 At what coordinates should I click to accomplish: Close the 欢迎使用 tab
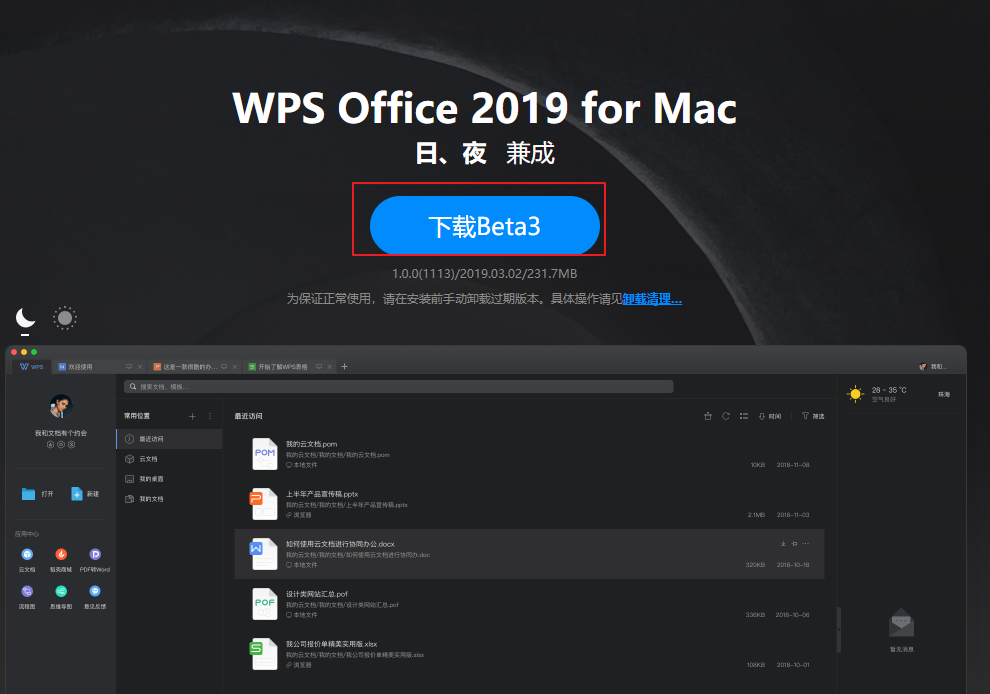[x=140, y=367]
